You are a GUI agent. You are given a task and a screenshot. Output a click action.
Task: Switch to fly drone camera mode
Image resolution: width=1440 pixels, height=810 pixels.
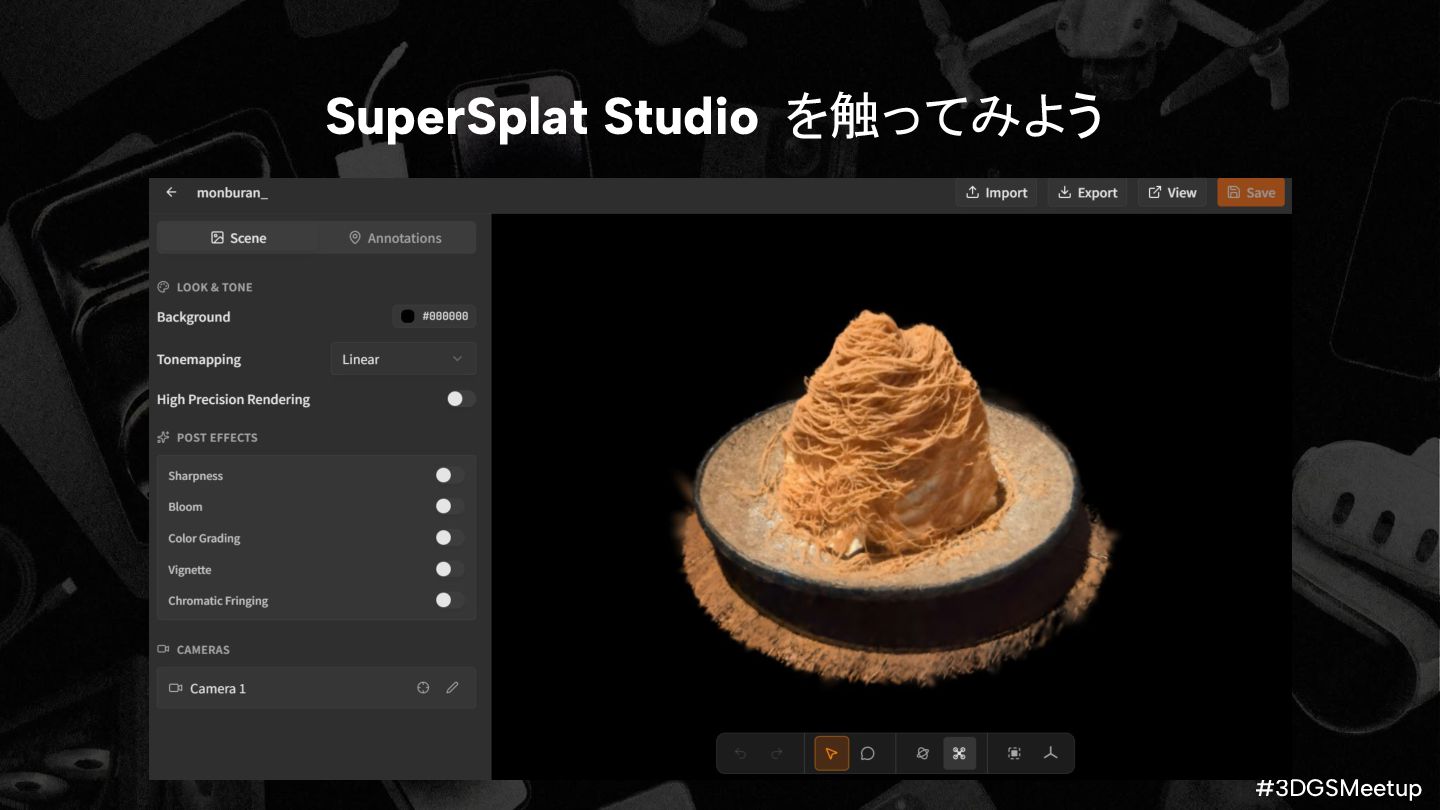pyautogui.click(x=959, y=754)
